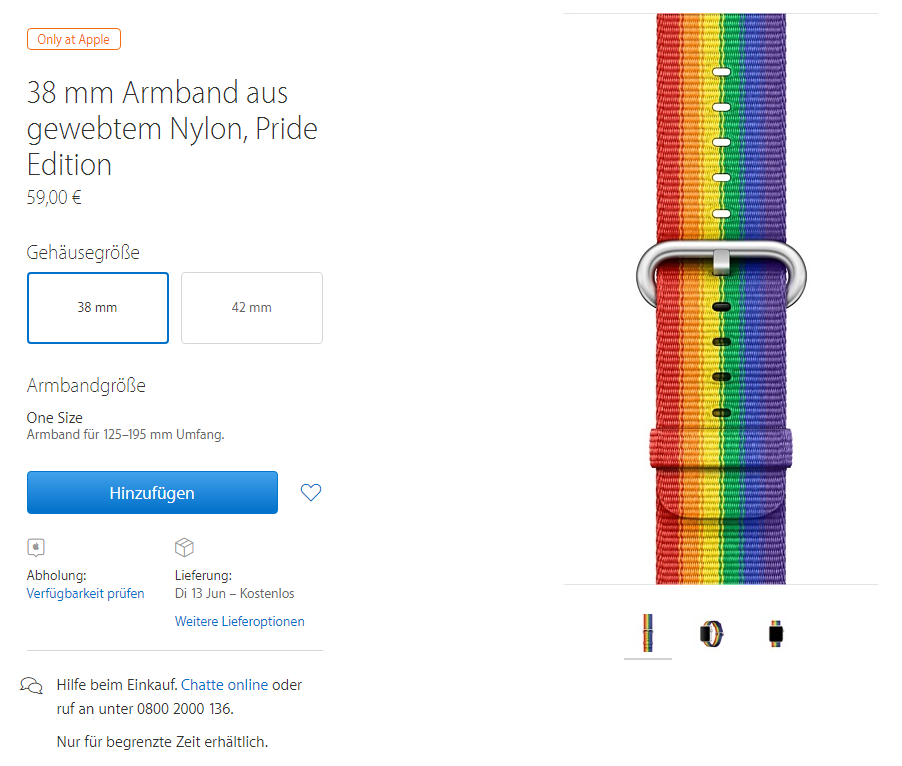Start a chat via Chatte online
Viewport: 902px width, 766px height.
coord(224,685)
